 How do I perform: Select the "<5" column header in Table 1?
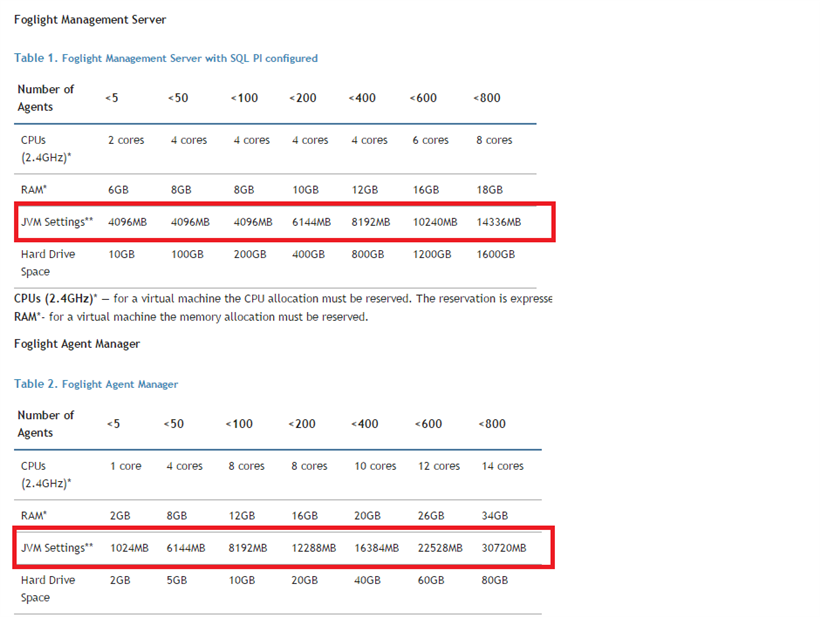click(111, 98)
